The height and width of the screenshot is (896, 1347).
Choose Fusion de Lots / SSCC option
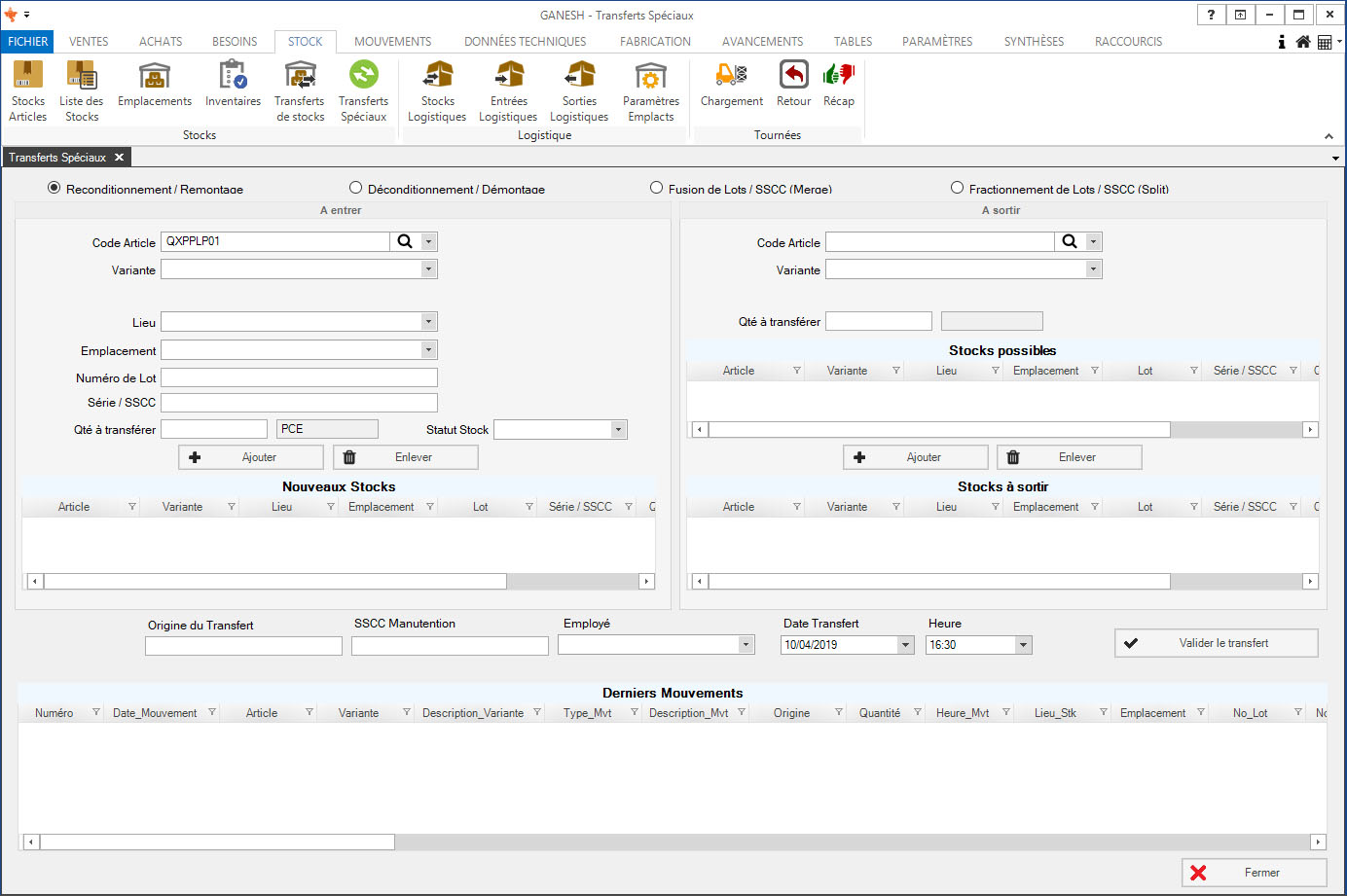(657, 188)
